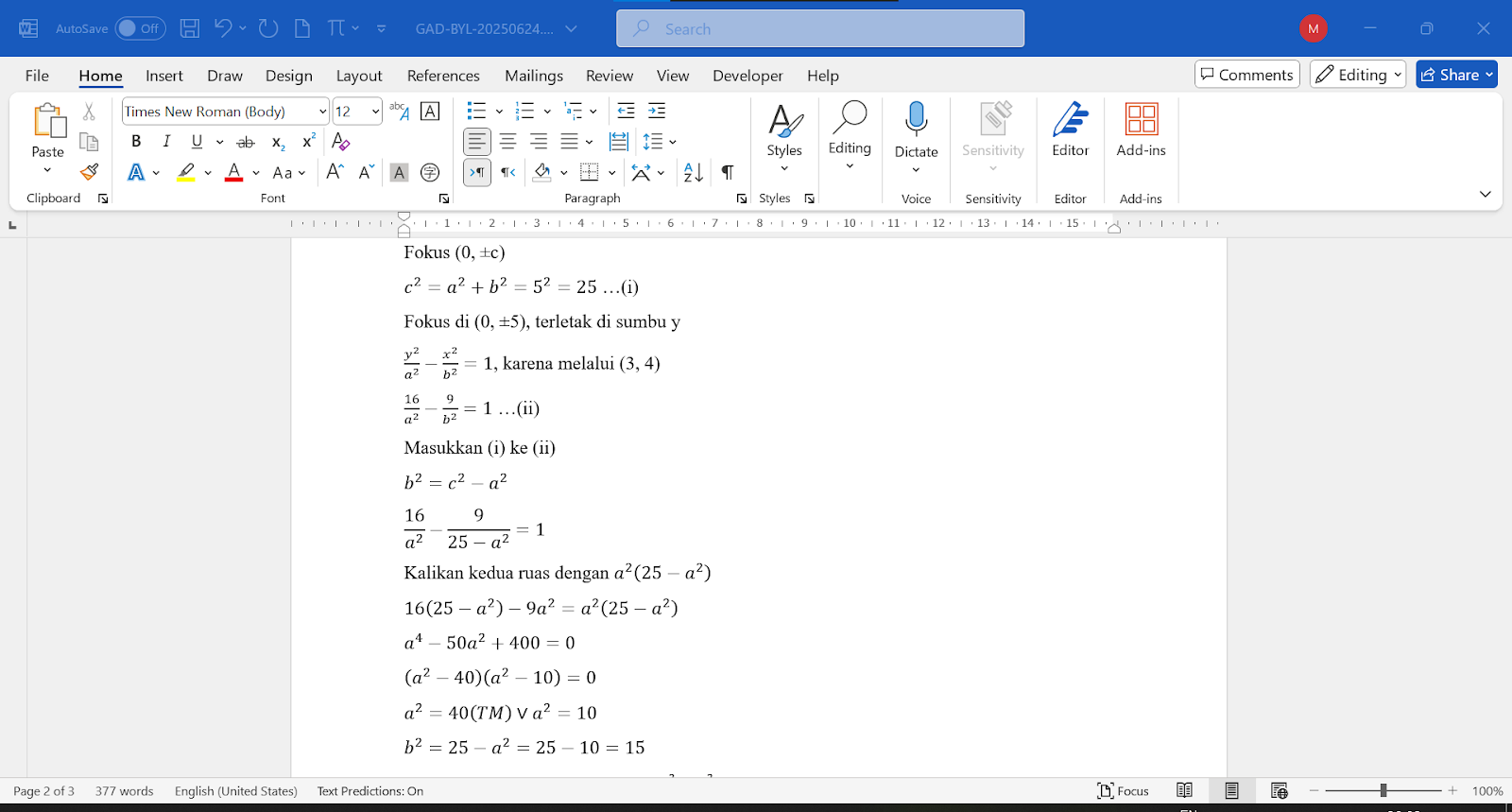Toggle AutoSave switch on
The image size is (1512, 812).
click(x=140, y=28)
